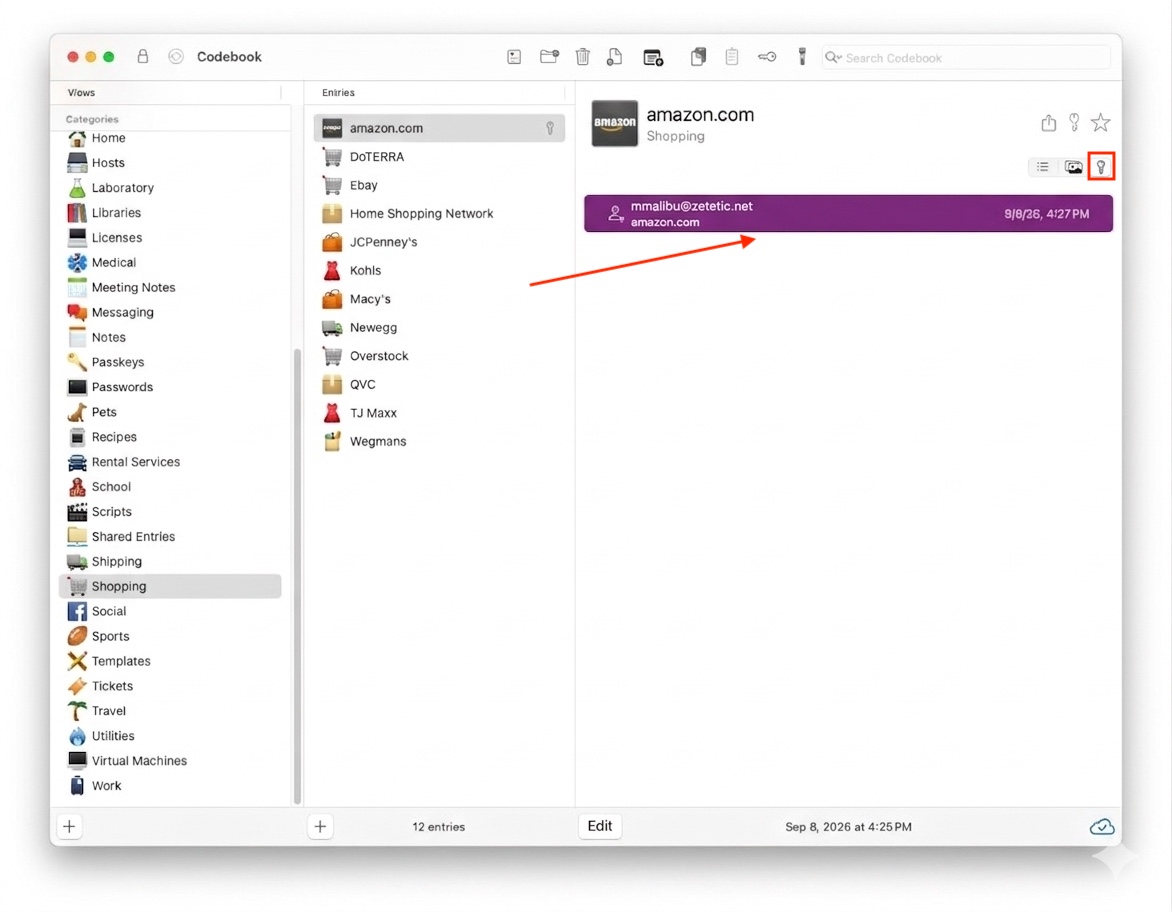Open the QVC entry

coord(440,384)
